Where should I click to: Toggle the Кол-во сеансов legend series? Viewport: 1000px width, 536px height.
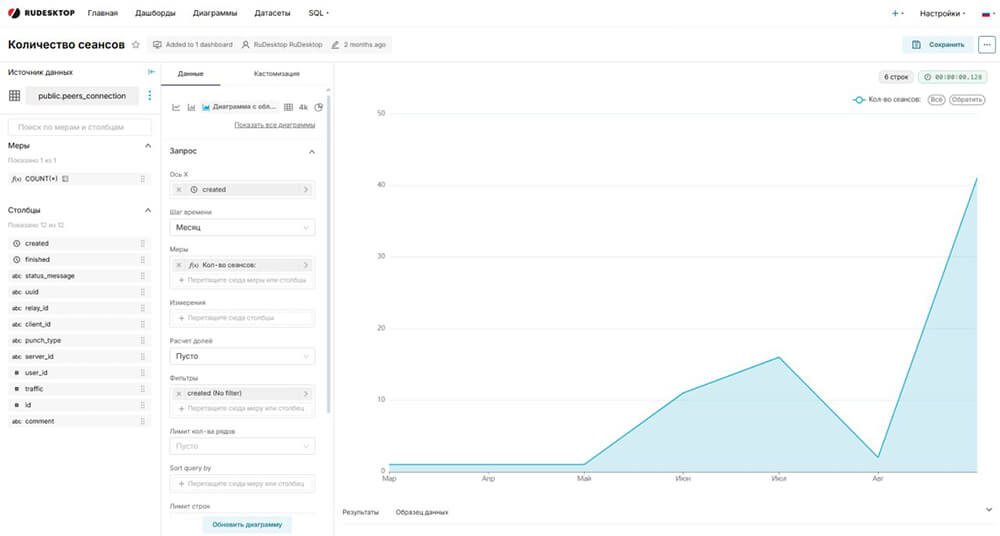[886, 100]
